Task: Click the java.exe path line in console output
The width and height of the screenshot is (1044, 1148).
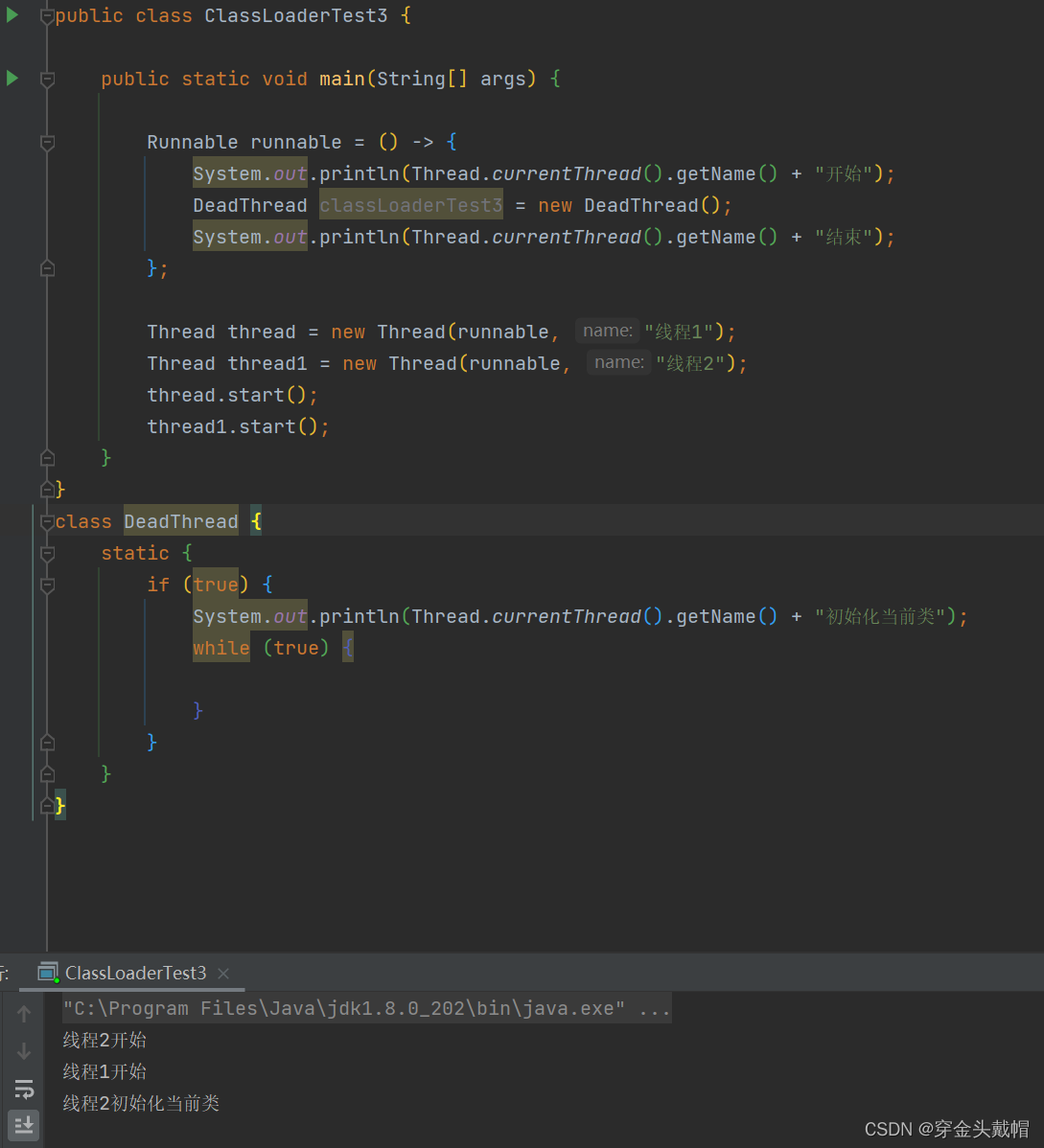Action: click(x=364, y=1007)
